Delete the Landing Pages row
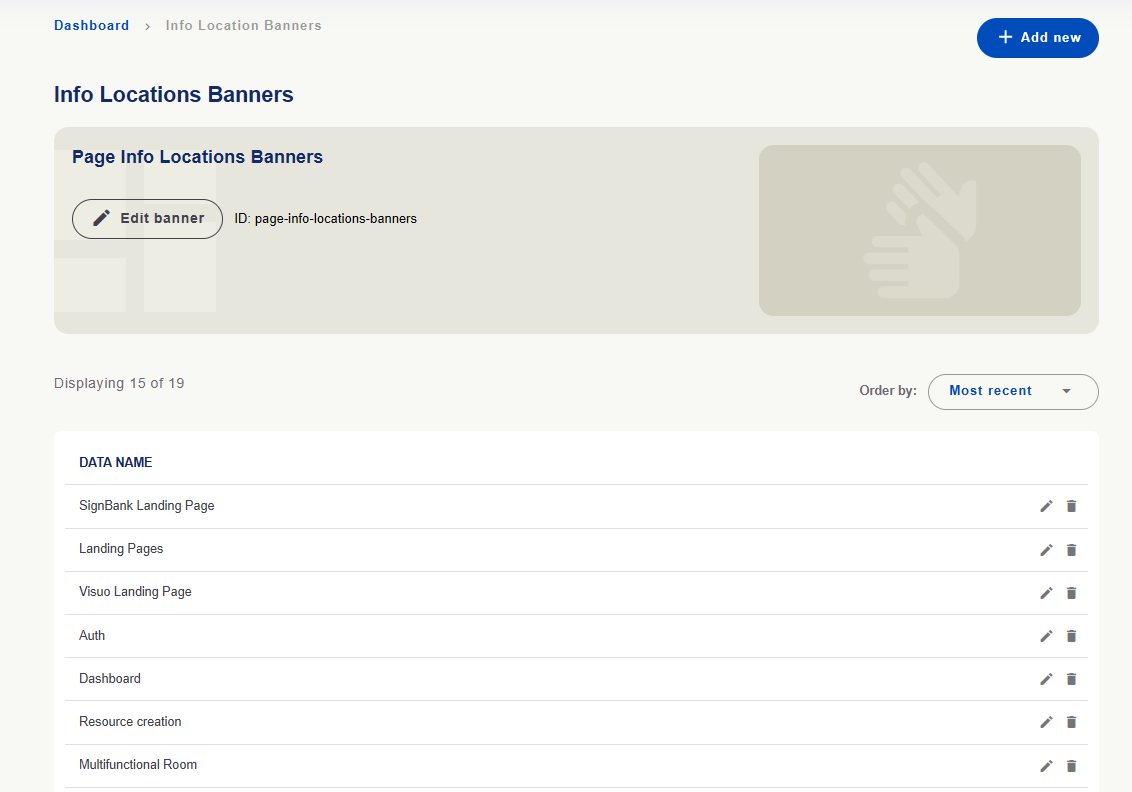 [1071, 550]
